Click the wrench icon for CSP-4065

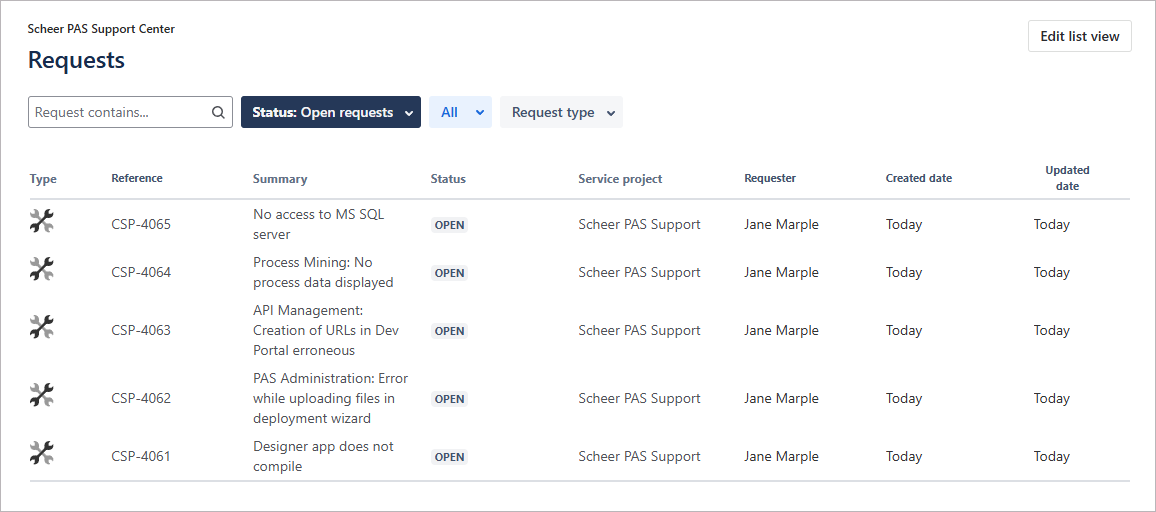coord(41,222)
